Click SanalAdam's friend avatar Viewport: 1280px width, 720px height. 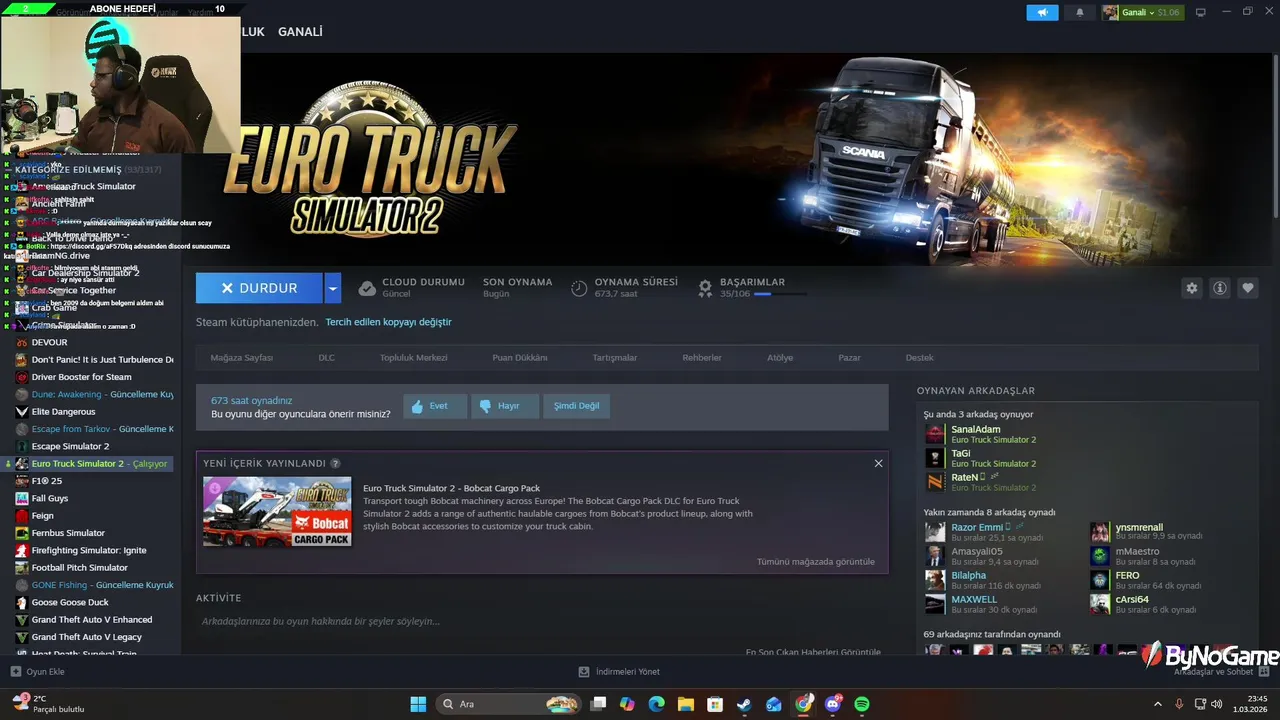point(935,434)
